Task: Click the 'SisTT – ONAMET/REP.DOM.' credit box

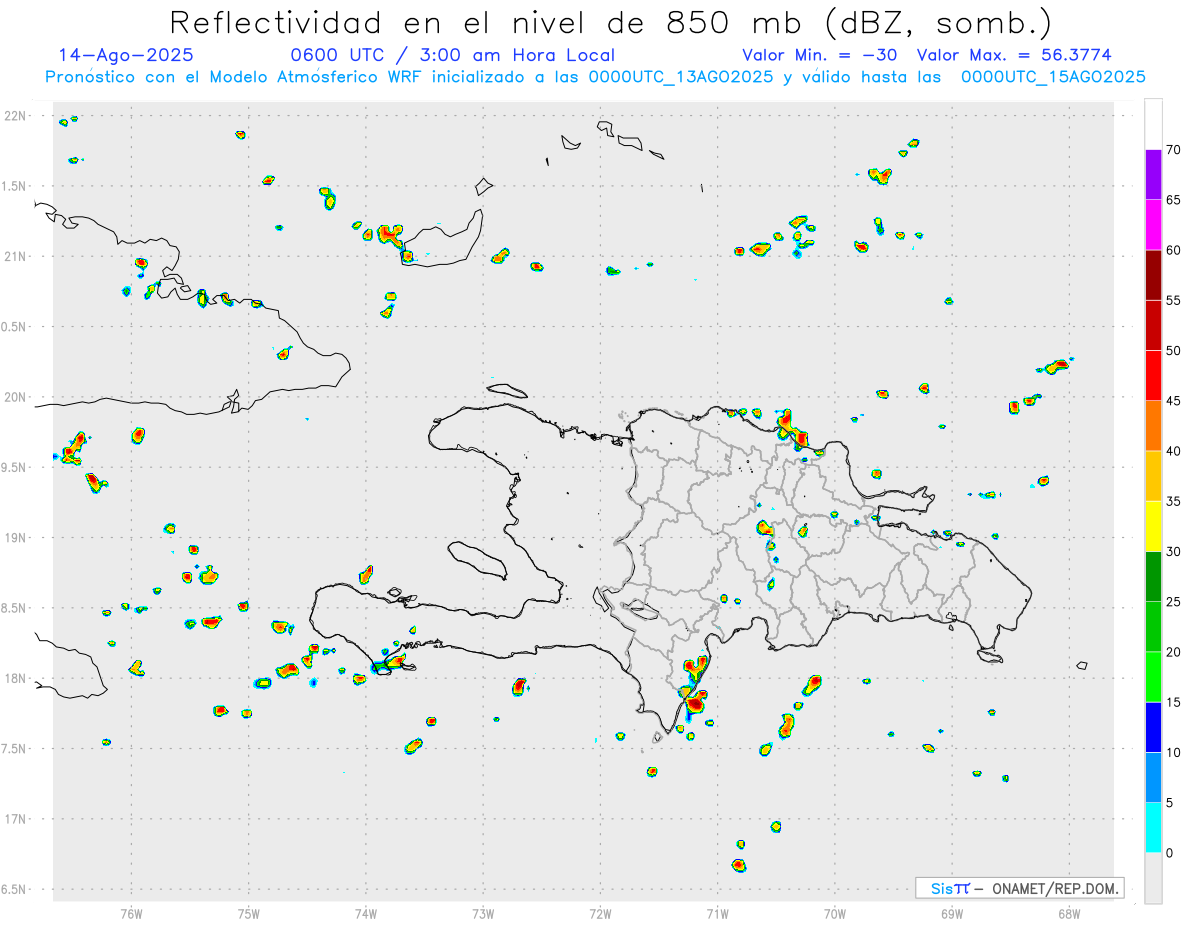Action: tap(1019, 888)
